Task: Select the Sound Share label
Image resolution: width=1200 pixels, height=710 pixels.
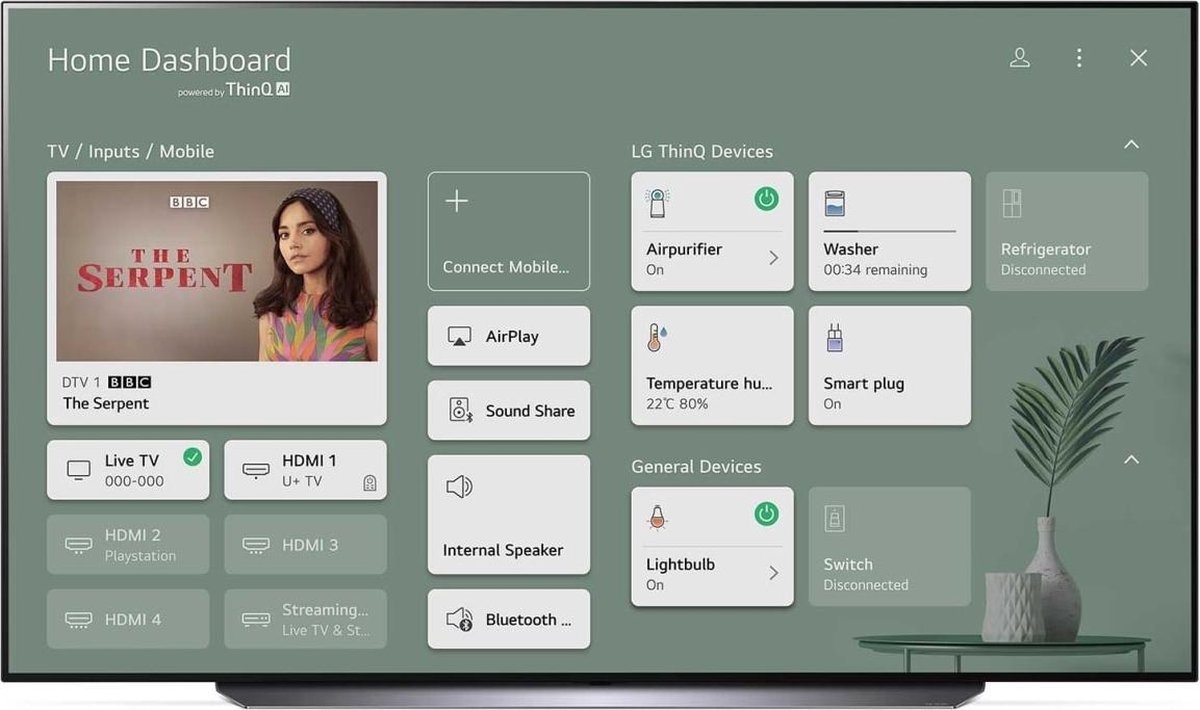Action: pyautogui.click(x=530, y=410)
